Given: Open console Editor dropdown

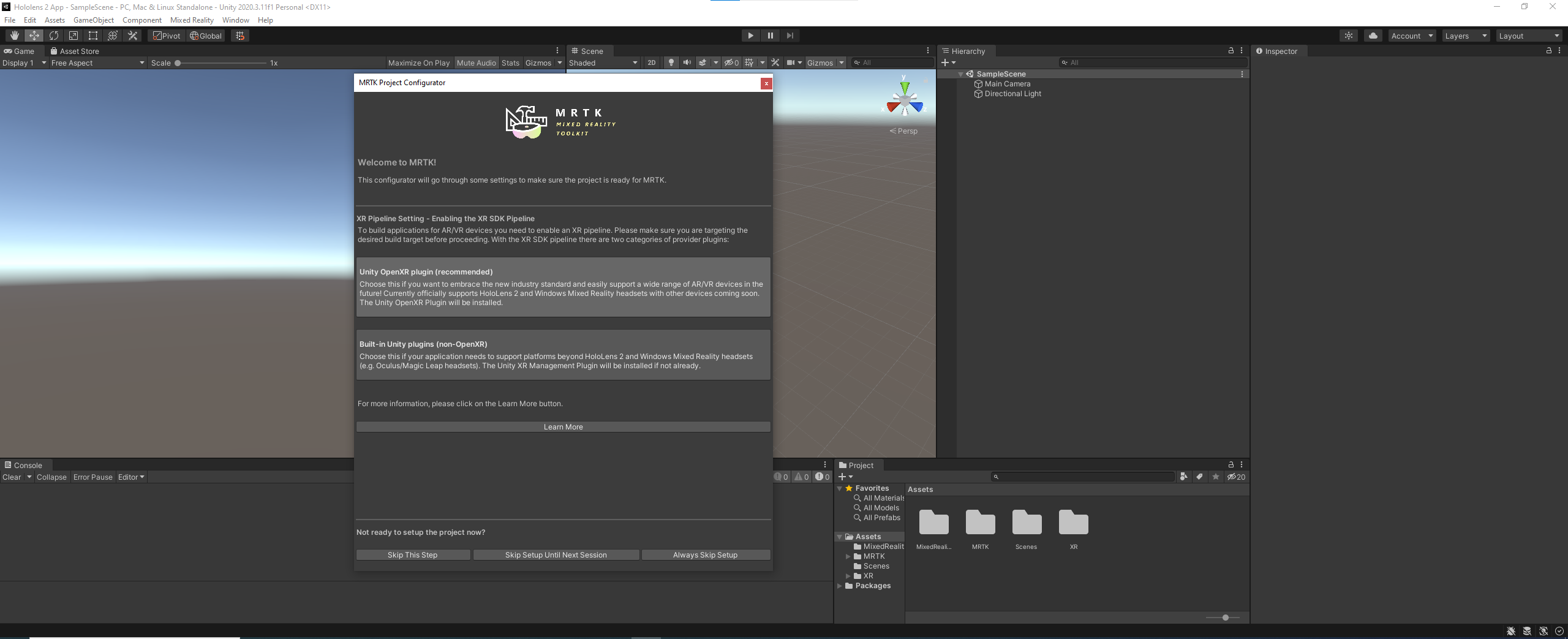Looking at the screenshot, I should (x=131, y=477).
